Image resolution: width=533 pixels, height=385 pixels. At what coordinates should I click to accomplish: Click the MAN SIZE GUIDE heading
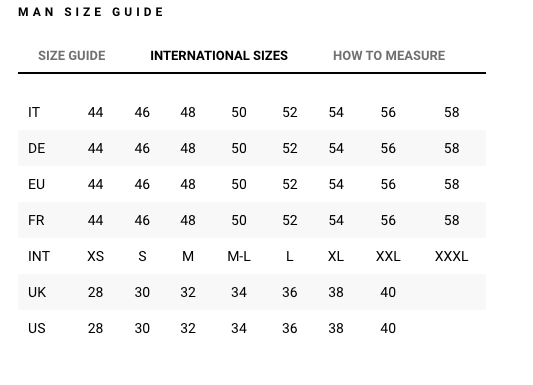(x=91, y=12)
